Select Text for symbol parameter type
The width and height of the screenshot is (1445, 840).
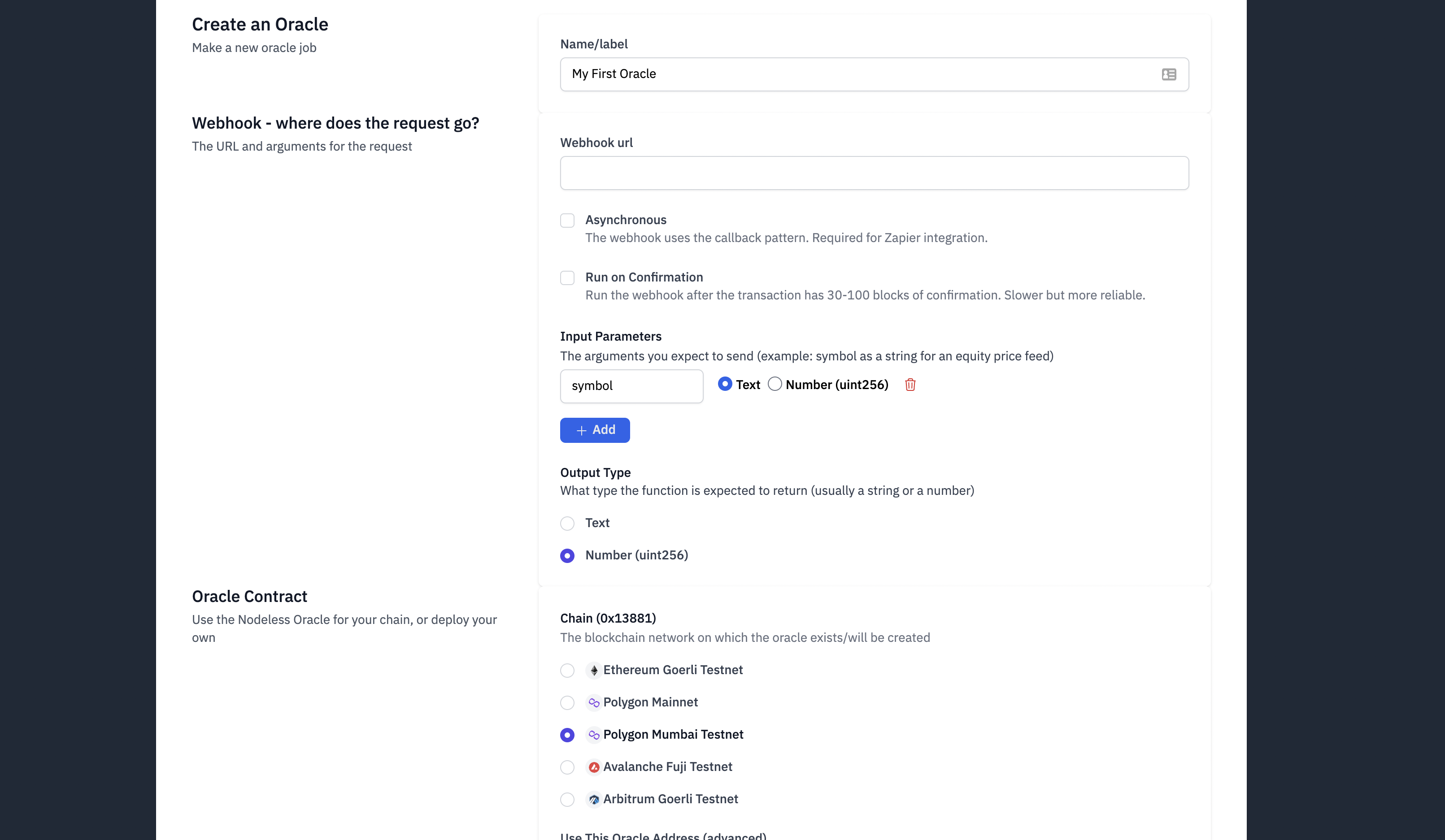(x=725, y=384)
